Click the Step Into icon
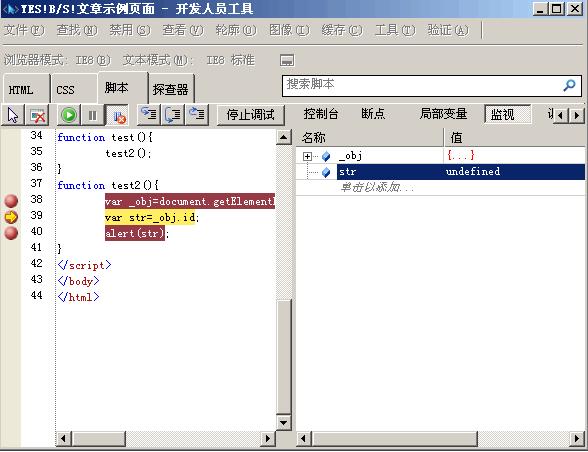588x452 pixels. [x=149, y=114]
